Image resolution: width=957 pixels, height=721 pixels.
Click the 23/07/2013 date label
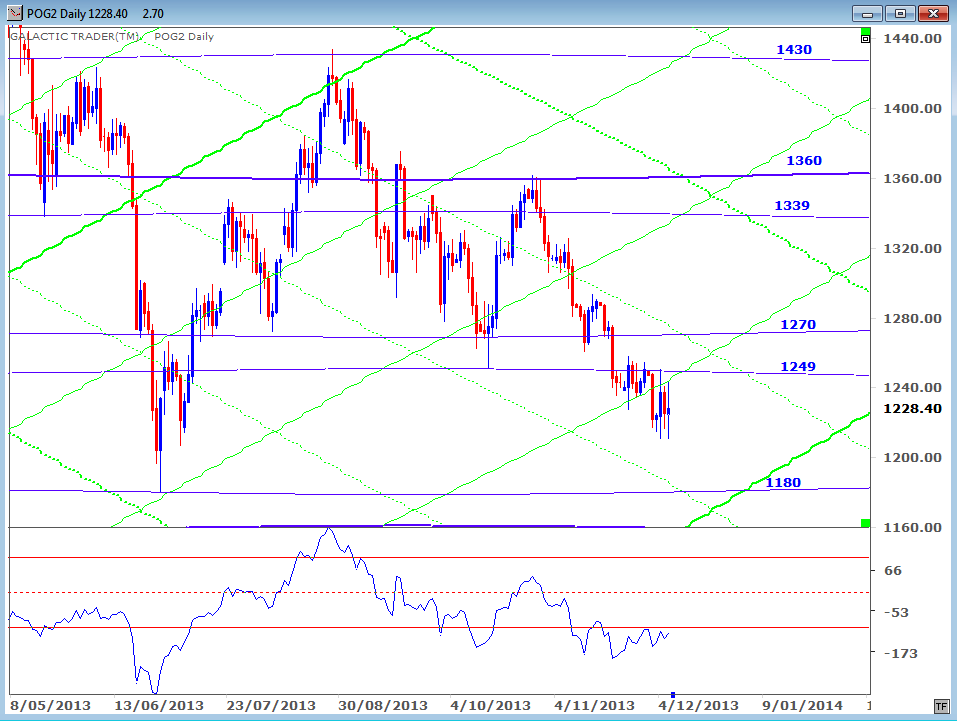click(x=271, y=706)
